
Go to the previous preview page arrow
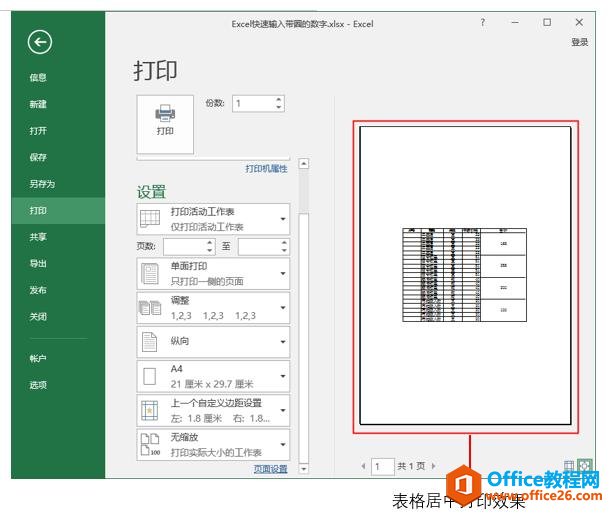(363, 466)
